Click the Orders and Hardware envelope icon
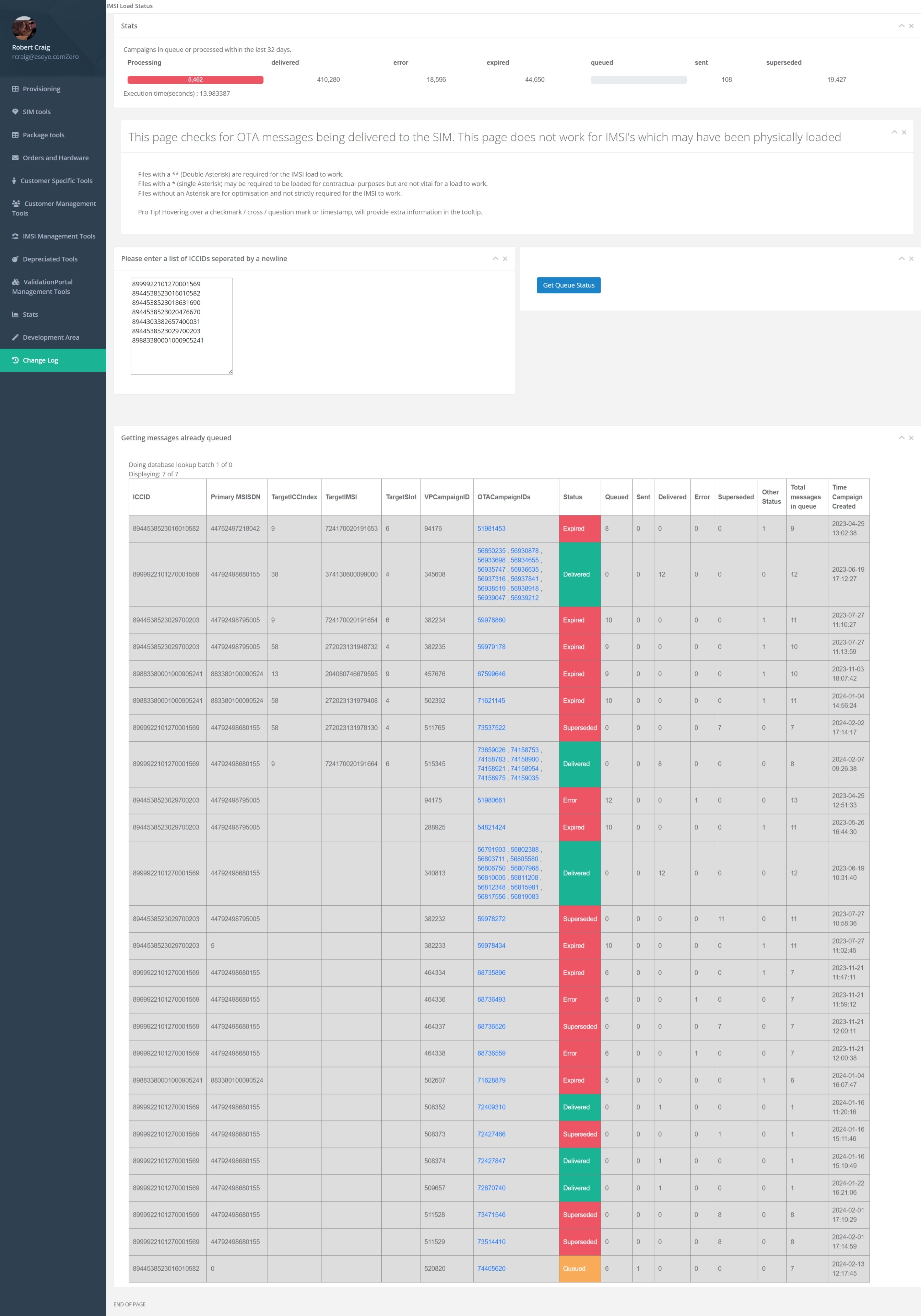 click(15, 158)
